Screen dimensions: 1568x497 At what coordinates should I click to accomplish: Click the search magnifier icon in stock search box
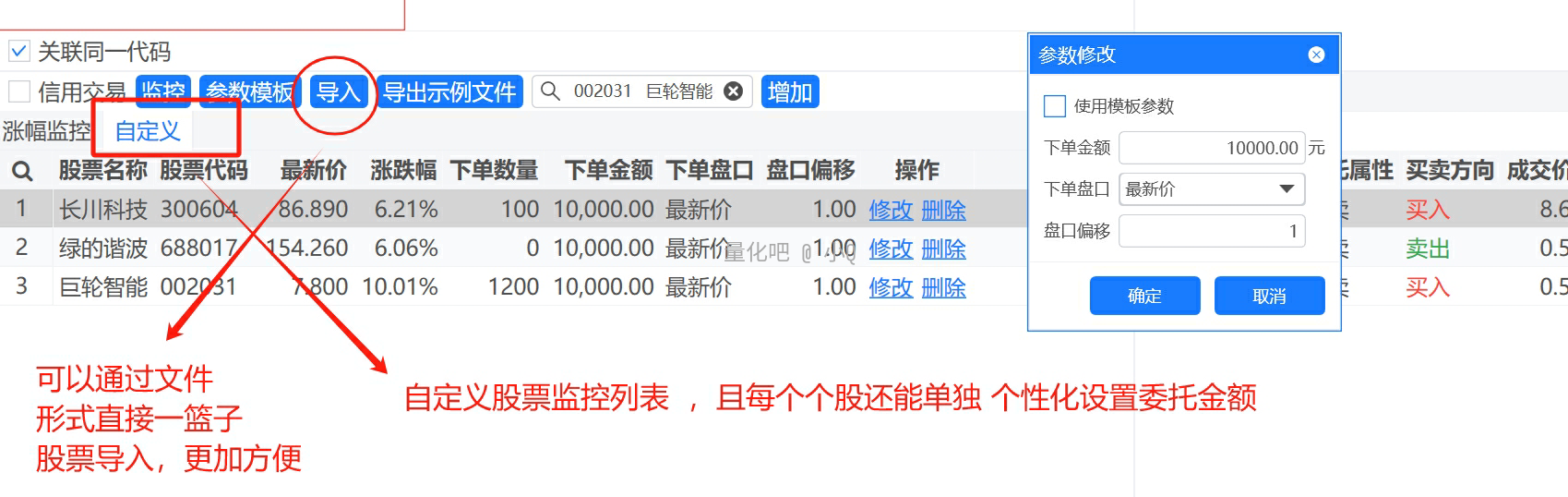pyautogui.click(x=550, y=91)
